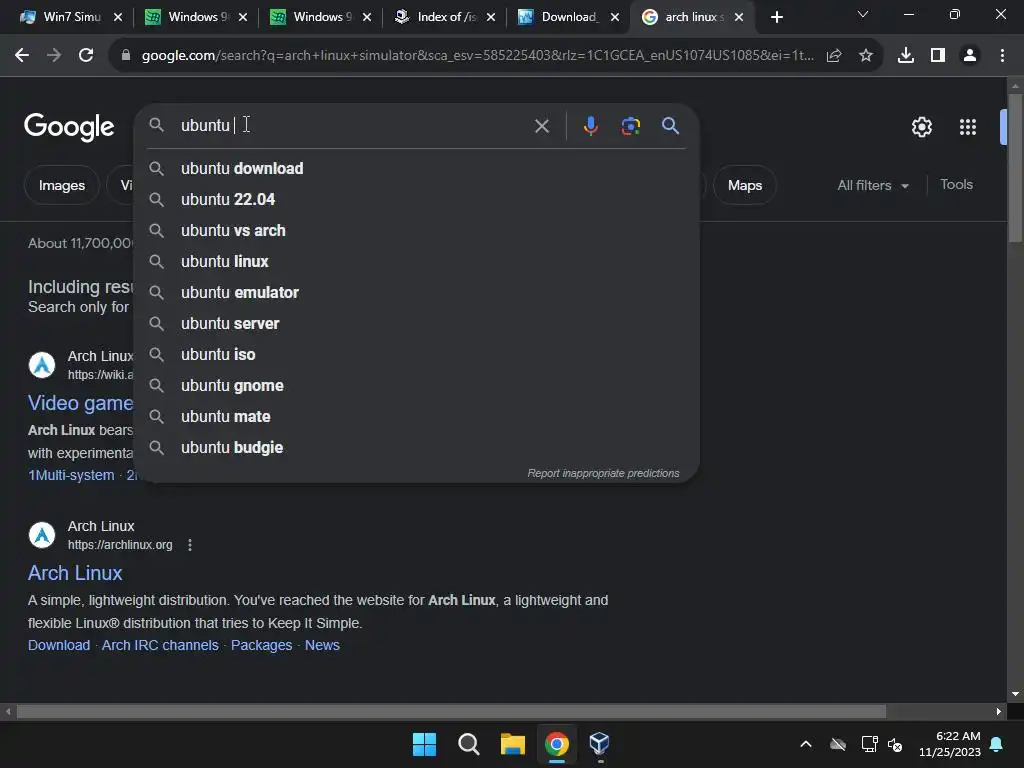The image size is (1024, 768).
Task: Open the Windows Start menu
Action: tap(424, 744)
